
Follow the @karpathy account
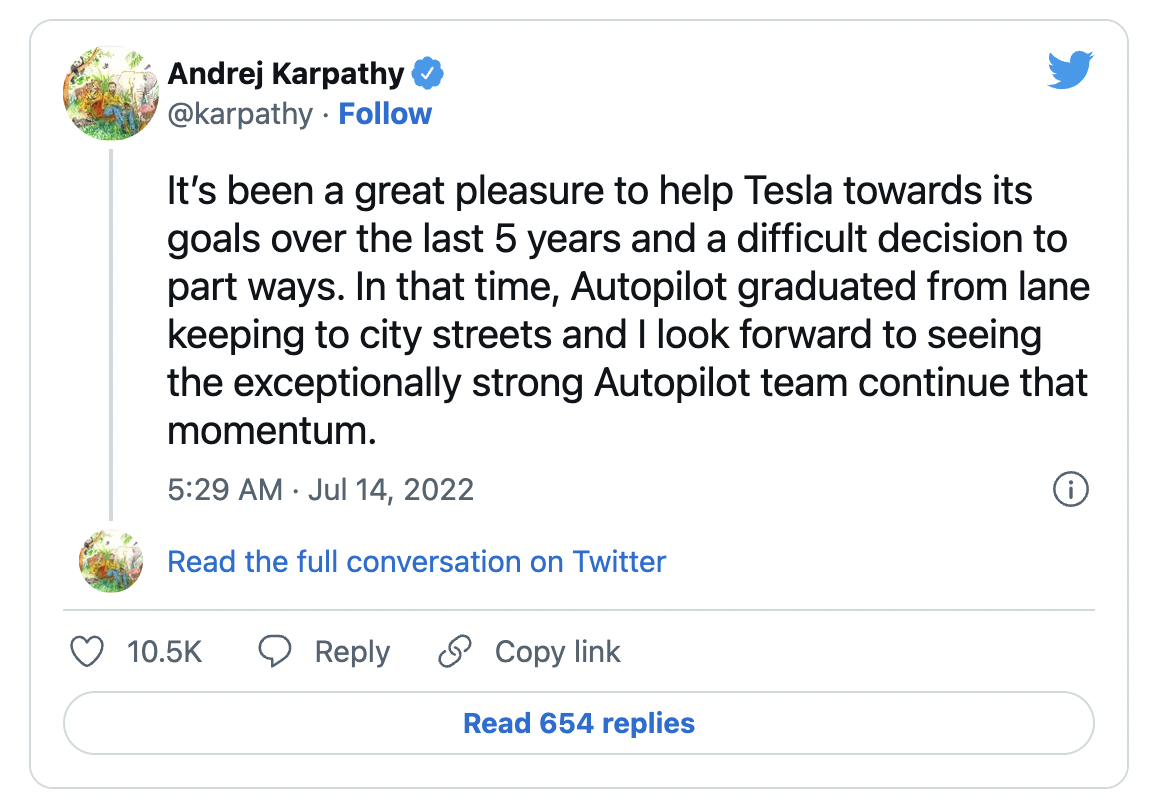click(385, 114)
